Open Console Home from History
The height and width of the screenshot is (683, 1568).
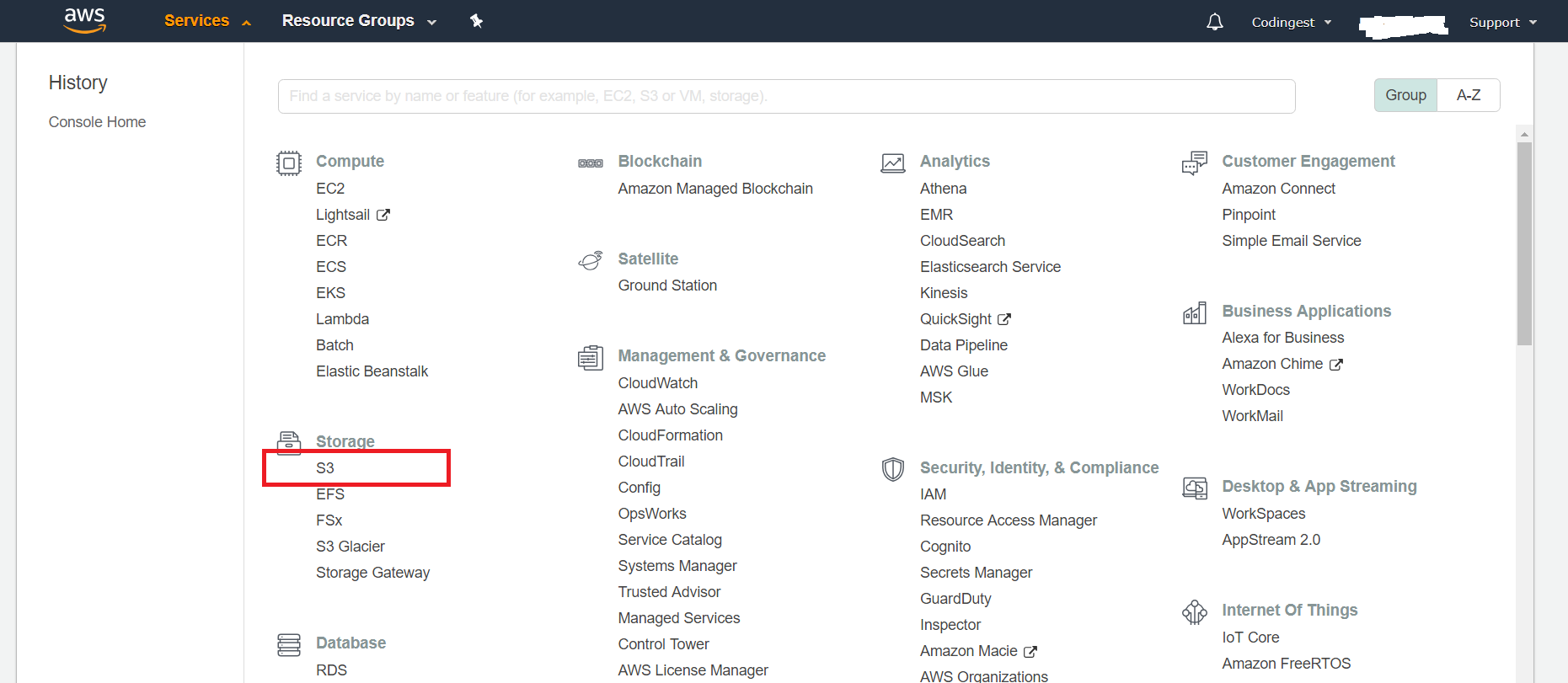pyautogui.click(x=97, y=122)
